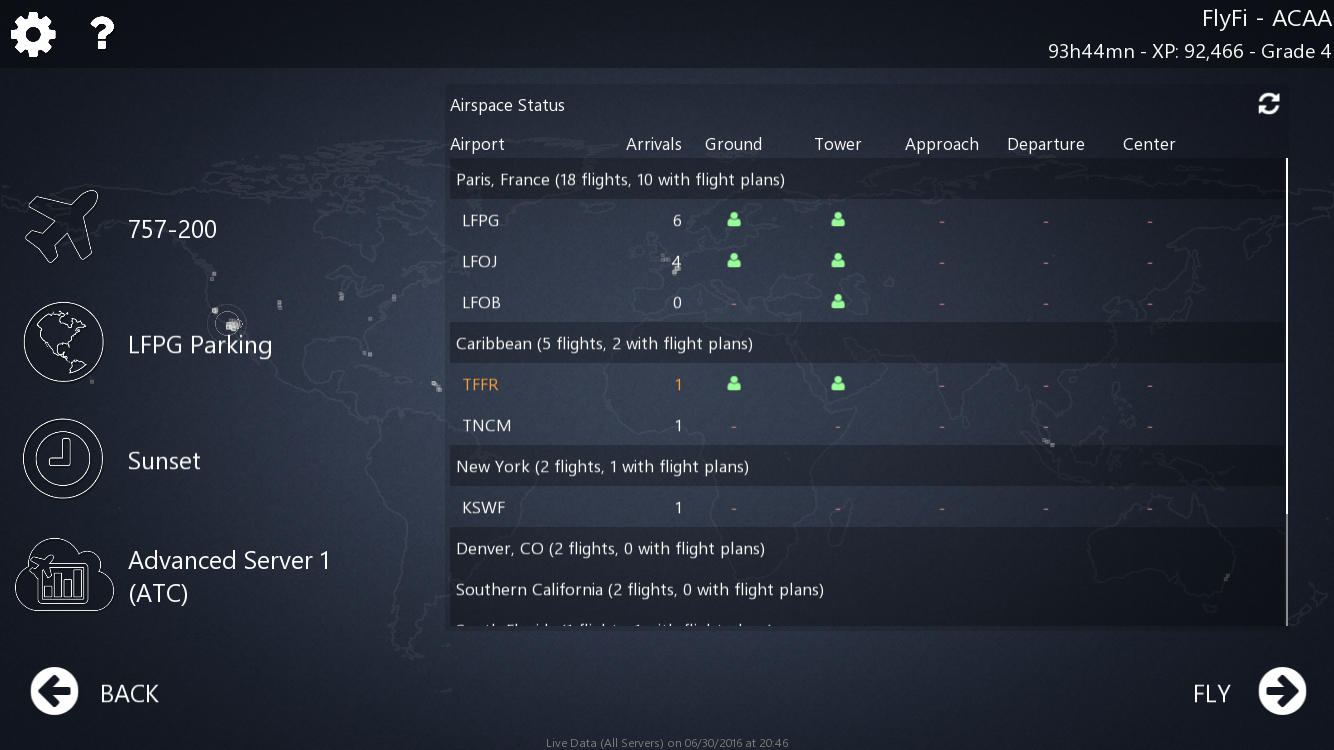Click the cloud server selection icon
The width and height of the screenshot is (1334, 750).
pos(63,575)
